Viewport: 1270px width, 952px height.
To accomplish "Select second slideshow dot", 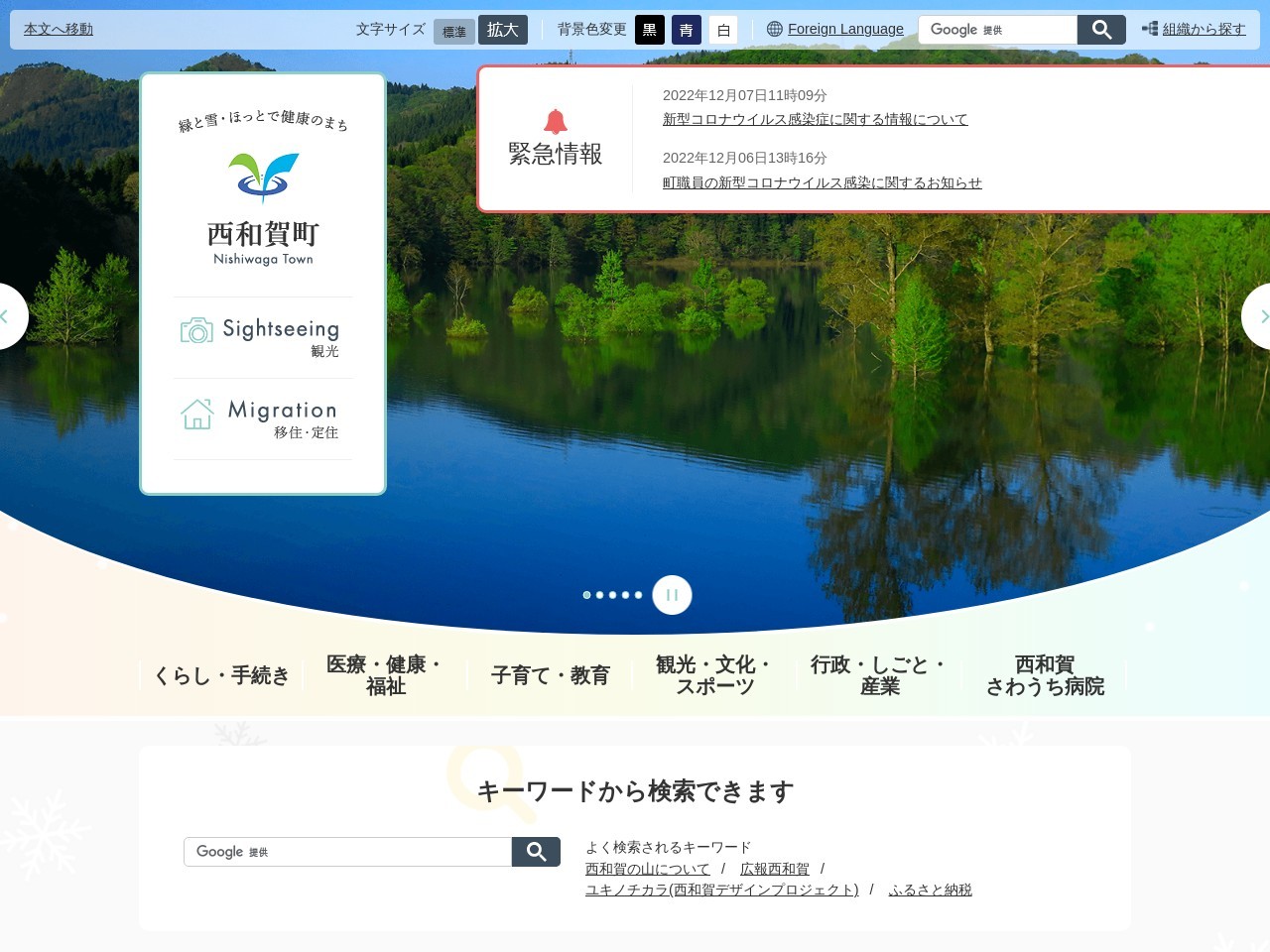I will point(599,595).
